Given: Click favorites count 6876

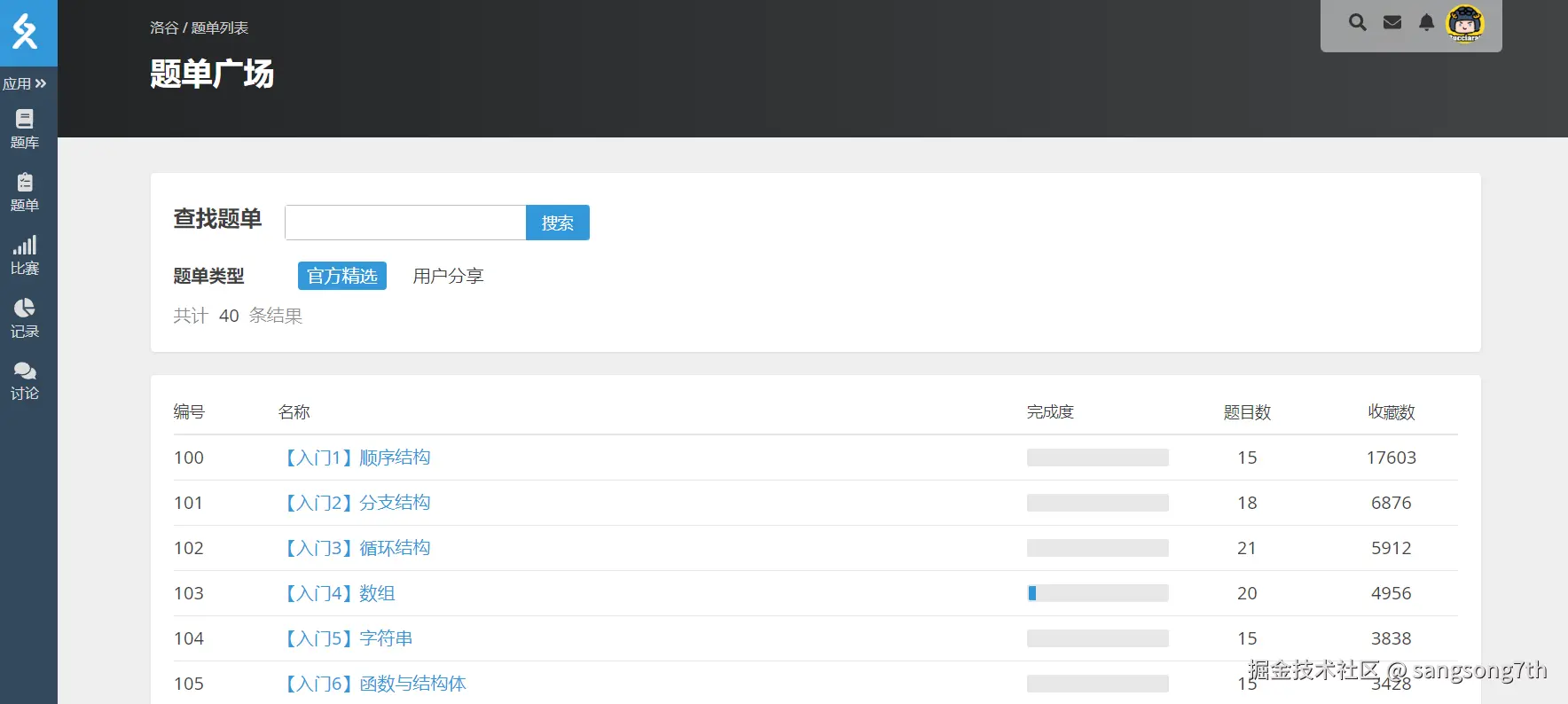Looking at the screenshot, I should point(1392,503).
